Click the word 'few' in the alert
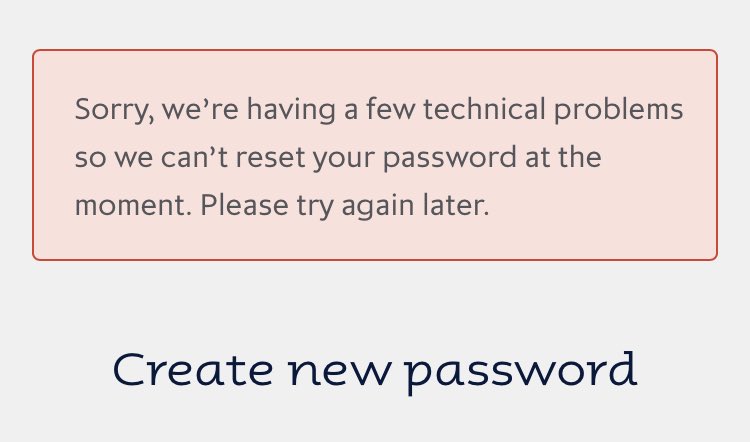 click(391, 109)
